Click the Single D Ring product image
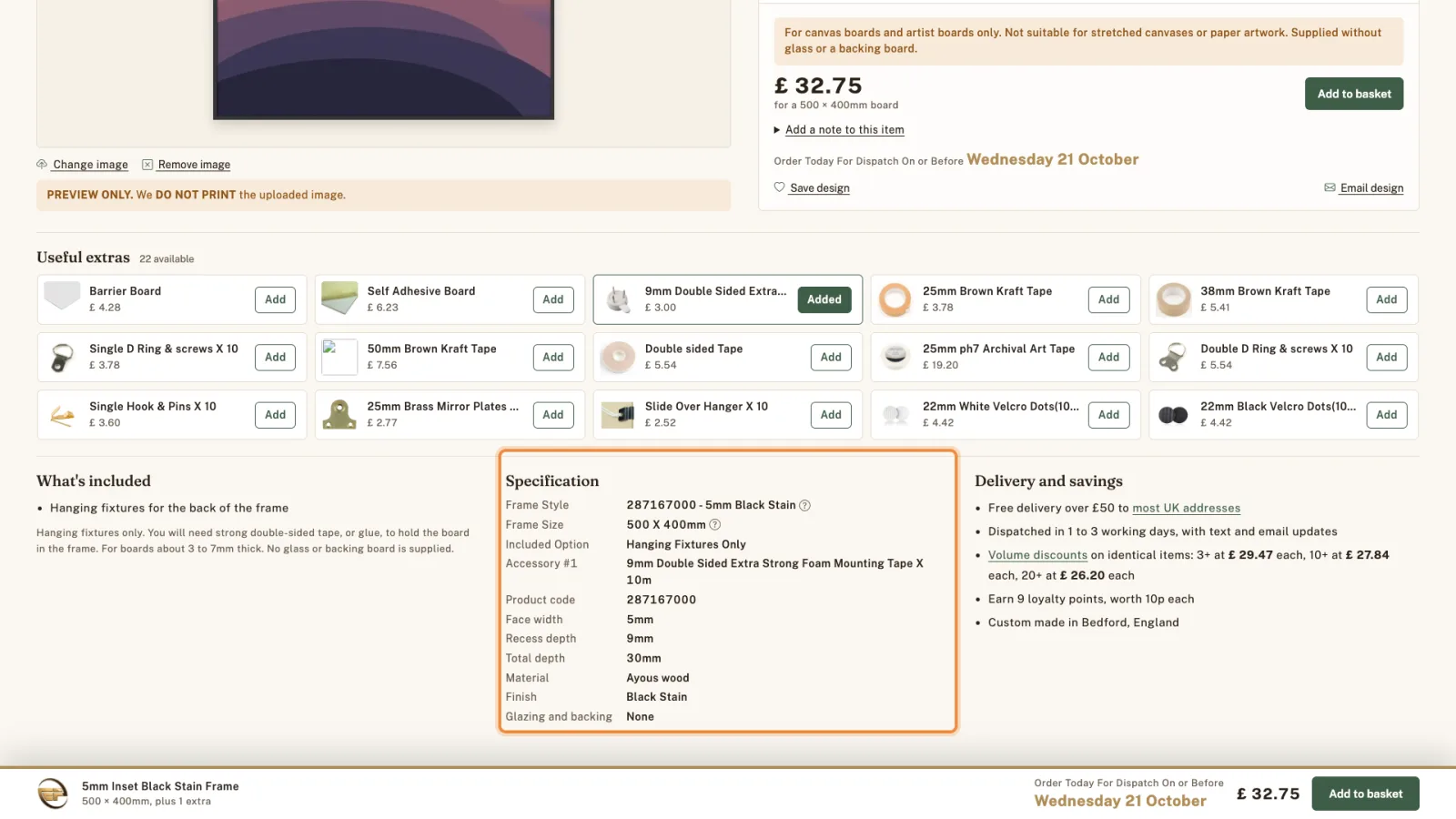 62,357
